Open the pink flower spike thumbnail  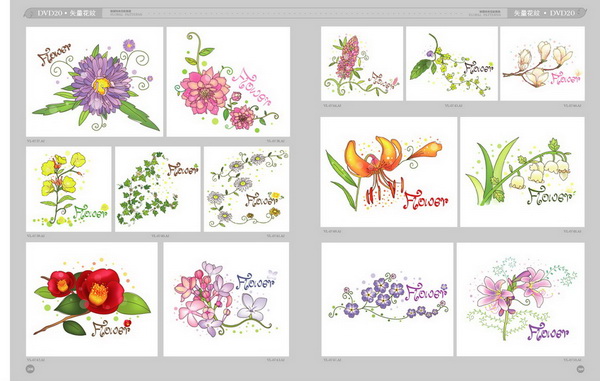coord(362,64)
